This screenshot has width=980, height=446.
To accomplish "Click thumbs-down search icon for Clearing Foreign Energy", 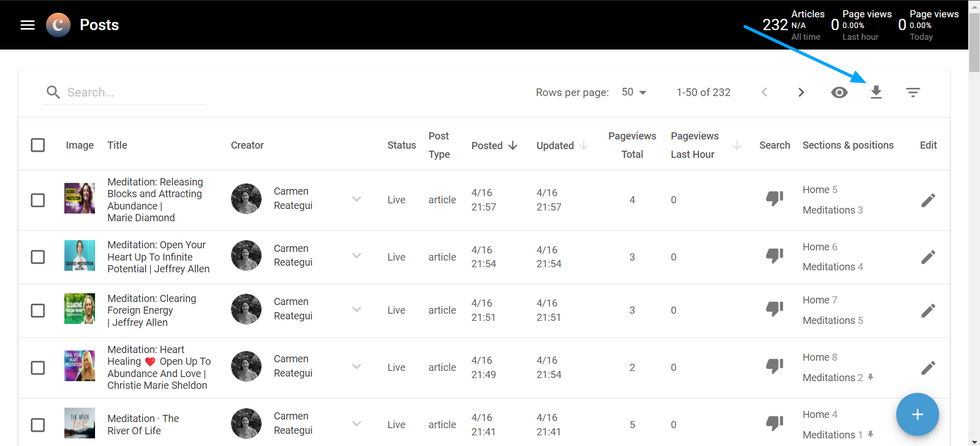I will (774, 310).
